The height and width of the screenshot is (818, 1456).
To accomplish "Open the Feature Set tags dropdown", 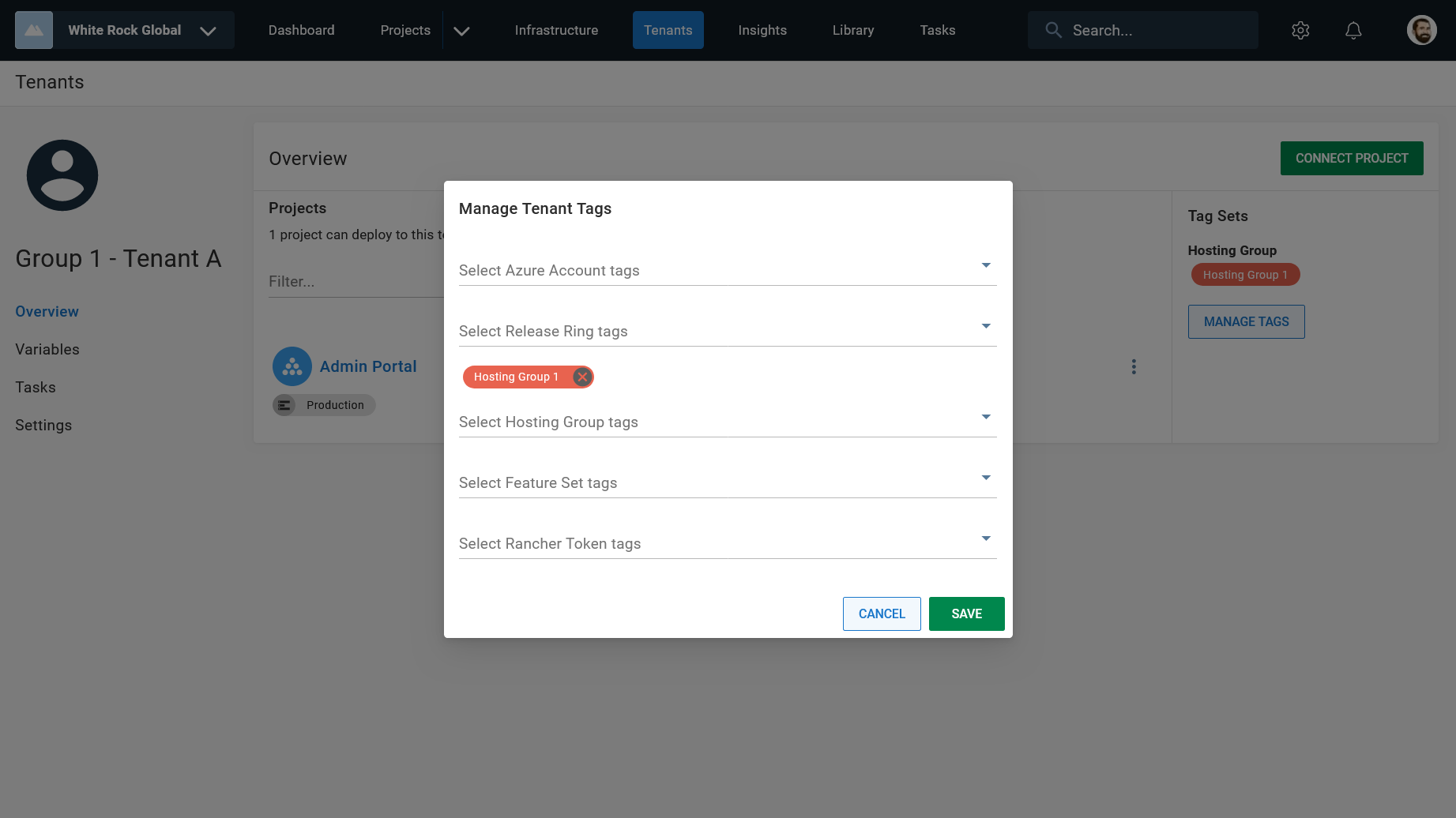I will tap(985, 478).
